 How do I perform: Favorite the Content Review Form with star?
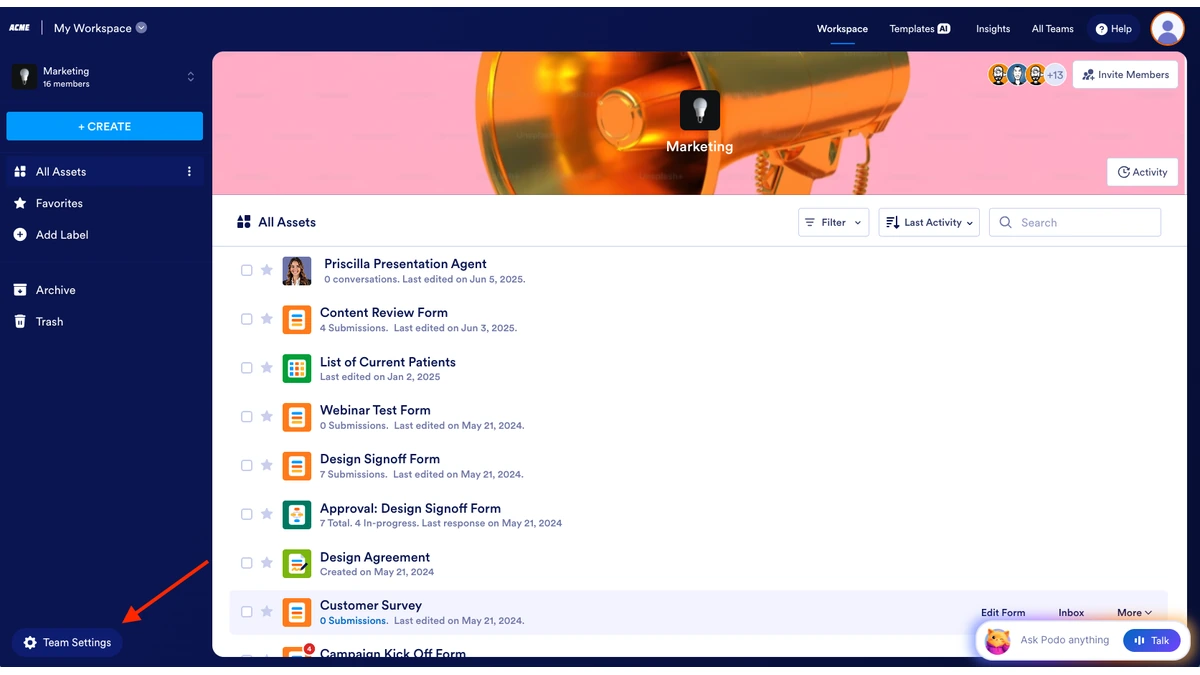(x=267, y=319)
